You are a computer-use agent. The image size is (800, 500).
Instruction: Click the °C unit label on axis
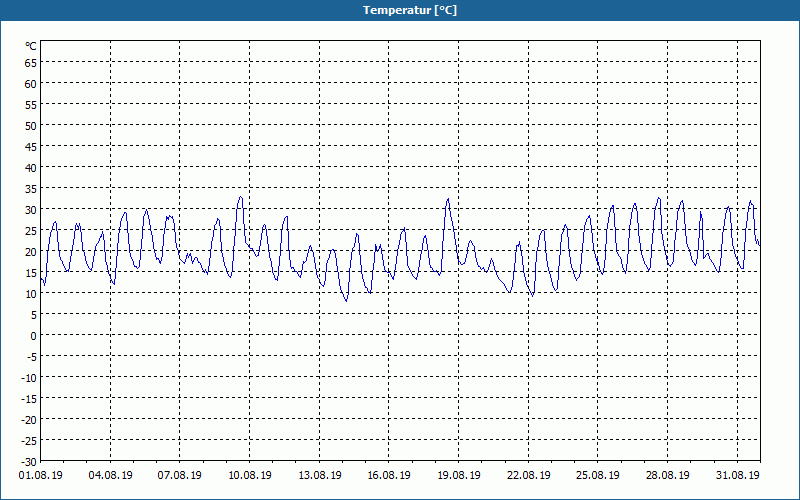click(x=31, y=46)
